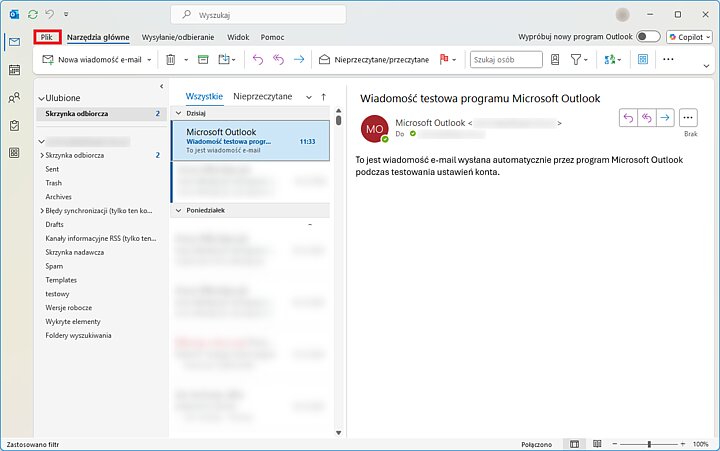Open the People contacts view
The height and width of the screenshot is (451, 720).
tap(14, 97)
